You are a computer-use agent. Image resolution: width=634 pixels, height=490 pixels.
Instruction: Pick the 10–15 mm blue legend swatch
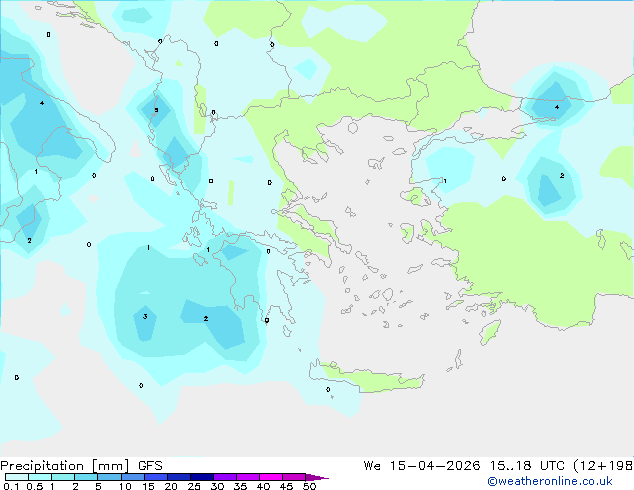tap(133, 477)
